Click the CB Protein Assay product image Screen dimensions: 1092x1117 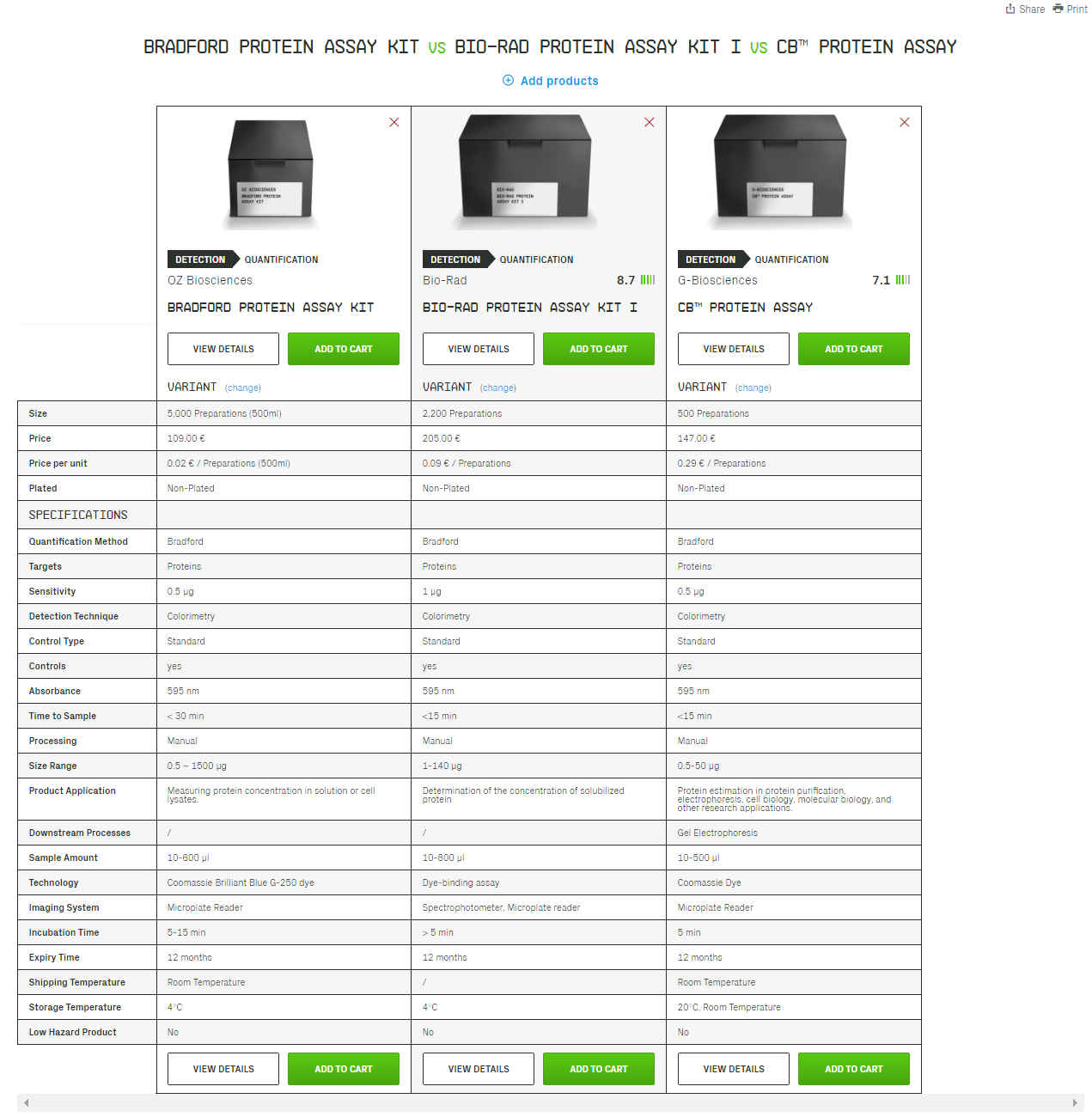780,172
